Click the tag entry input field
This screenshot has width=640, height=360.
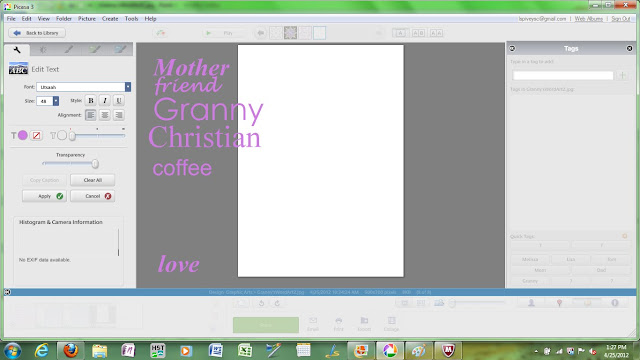[x=563, y=75]
